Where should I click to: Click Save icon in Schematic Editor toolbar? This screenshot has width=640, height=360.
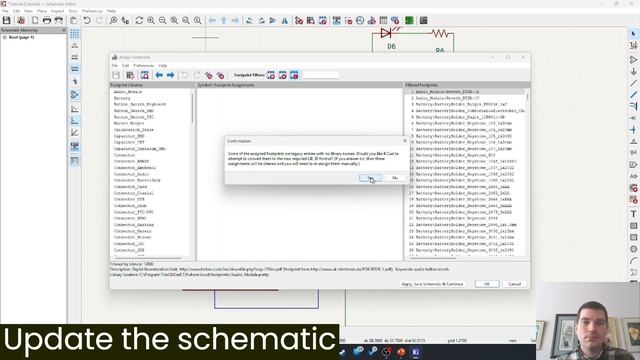coord(7,20)
